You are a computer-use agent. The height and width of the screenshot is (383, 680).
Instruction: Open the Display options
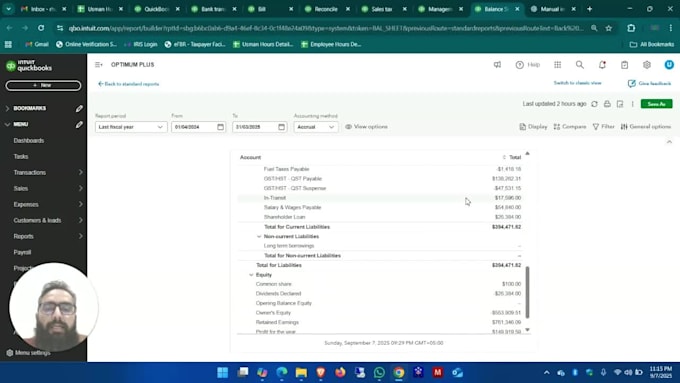tap(533, 127)
